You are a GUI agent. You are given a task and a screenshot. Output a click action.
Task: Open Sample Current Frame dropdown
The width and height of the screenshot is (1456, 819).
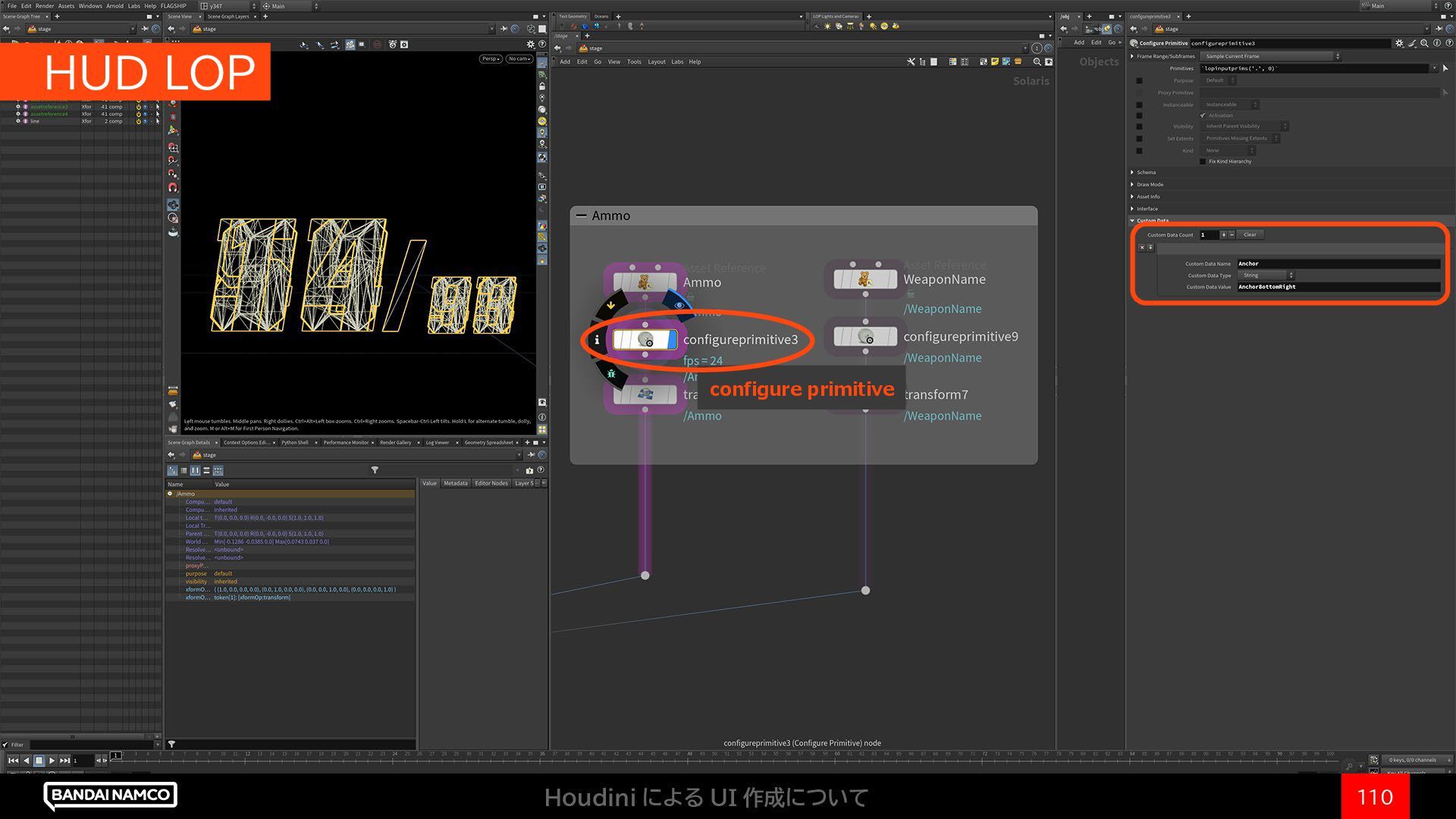click(x=1270, y=56)
